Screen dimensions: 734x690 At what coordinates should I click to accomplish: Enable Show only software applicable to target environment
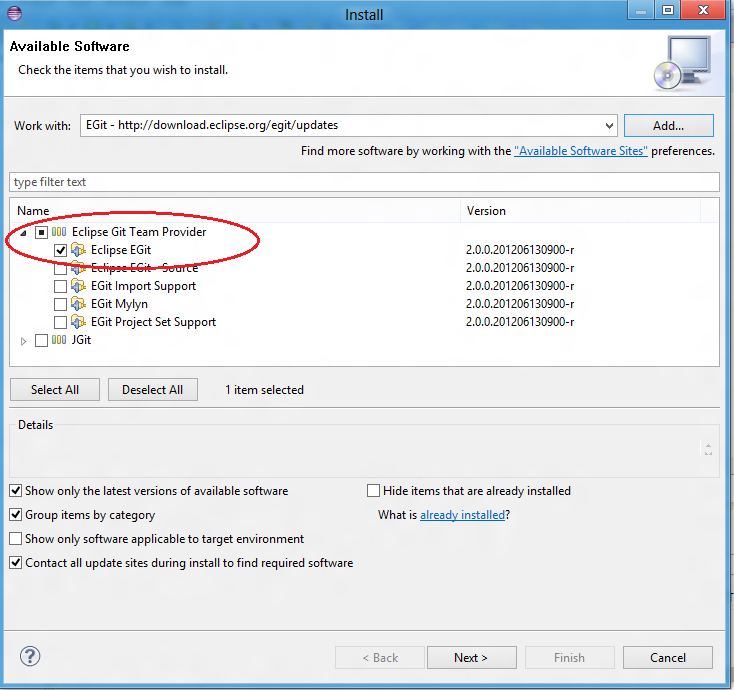15,538
